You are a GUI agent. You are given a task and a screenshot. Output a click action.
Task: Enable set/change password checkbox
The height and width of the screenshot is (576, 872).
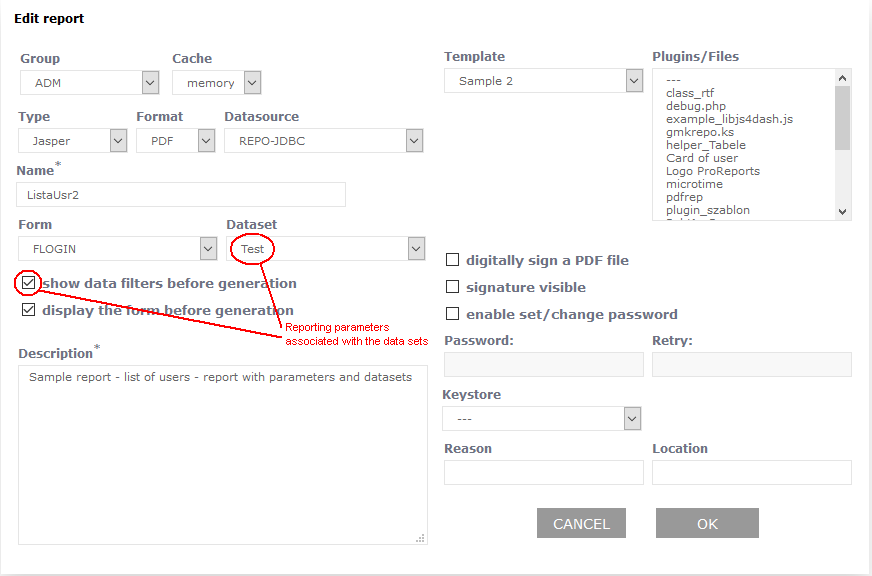coord(453,314)
